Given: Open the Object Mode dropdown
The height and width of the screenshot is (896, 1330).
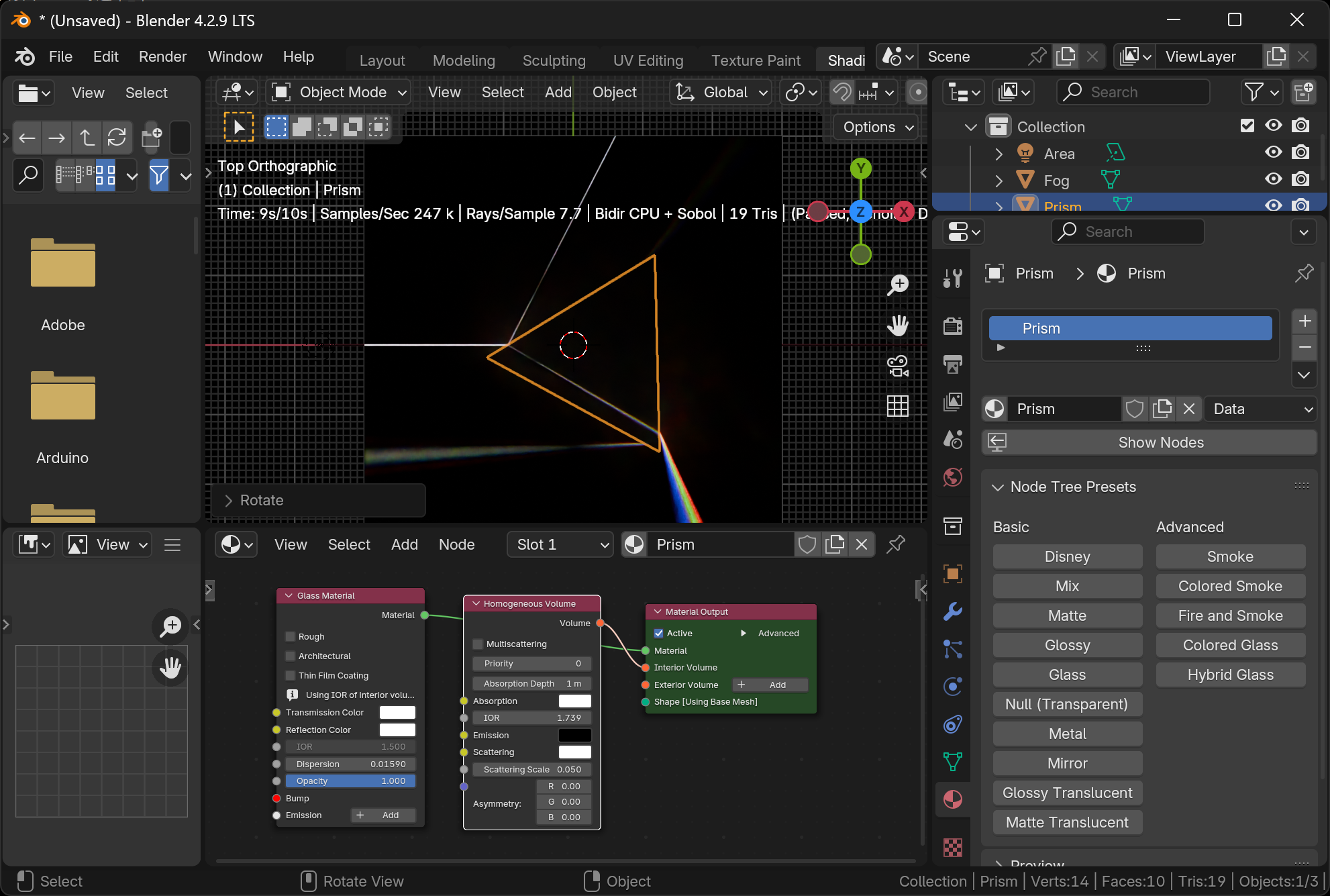Looking at the screenshot, I should [x=340, y=92].
